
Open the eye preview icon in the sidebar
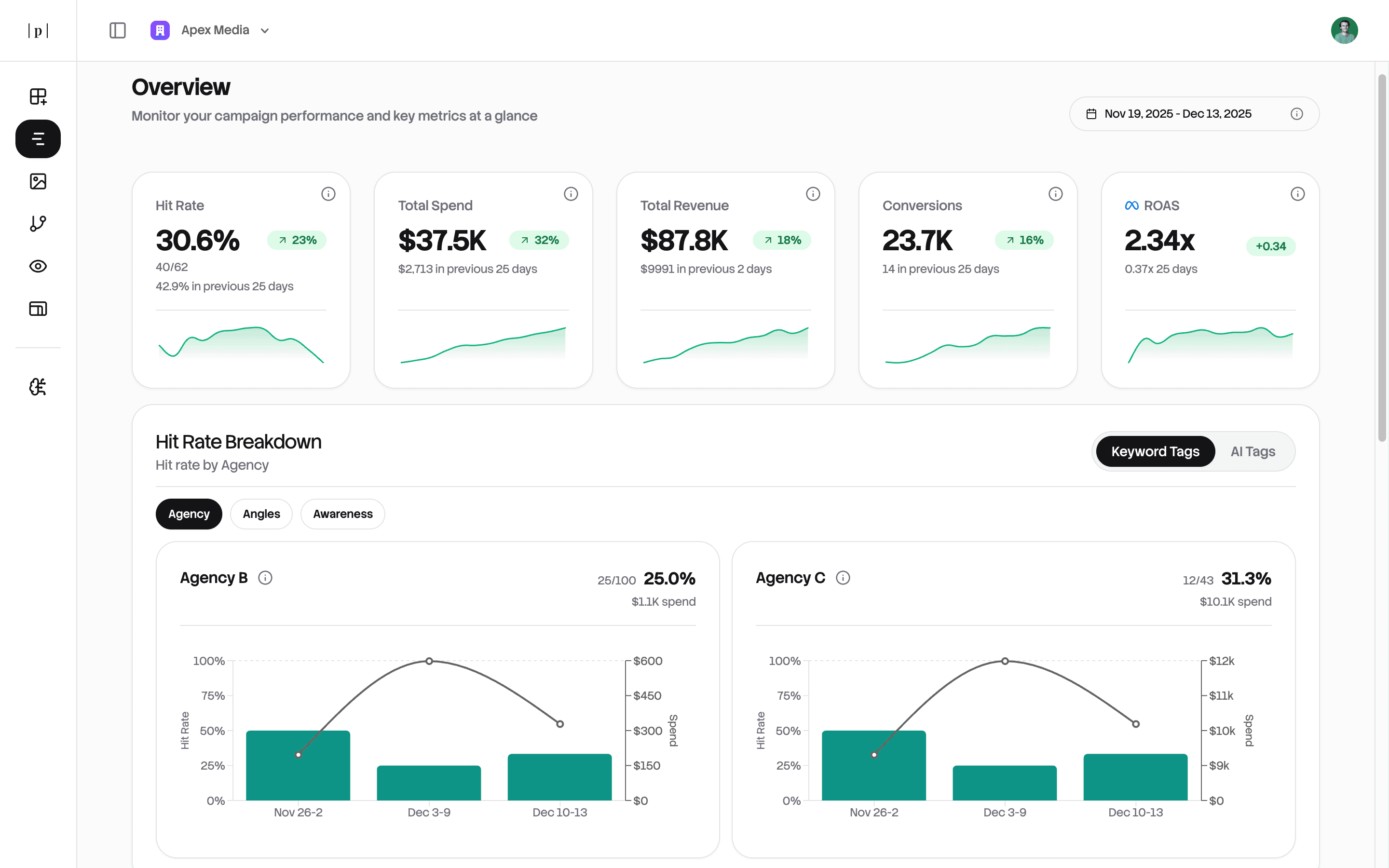coord(37,266)
